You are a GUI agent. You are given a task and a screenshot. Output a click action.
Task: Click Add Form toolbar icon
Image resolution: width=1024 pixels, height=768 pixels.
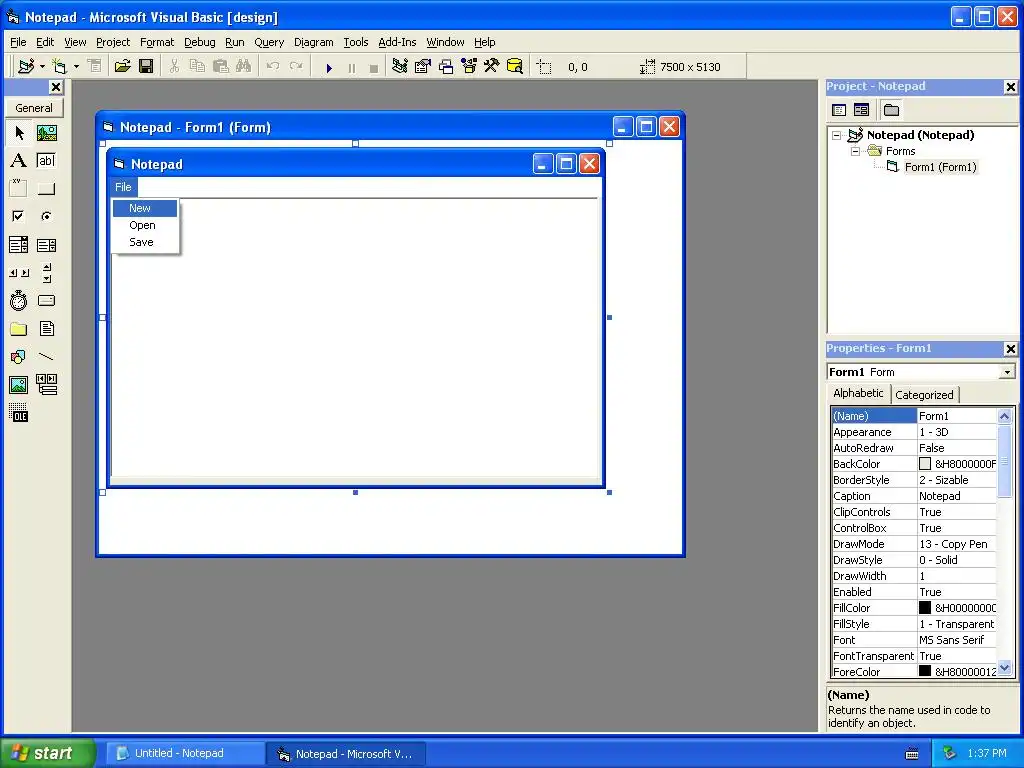[x=59, y=66]
